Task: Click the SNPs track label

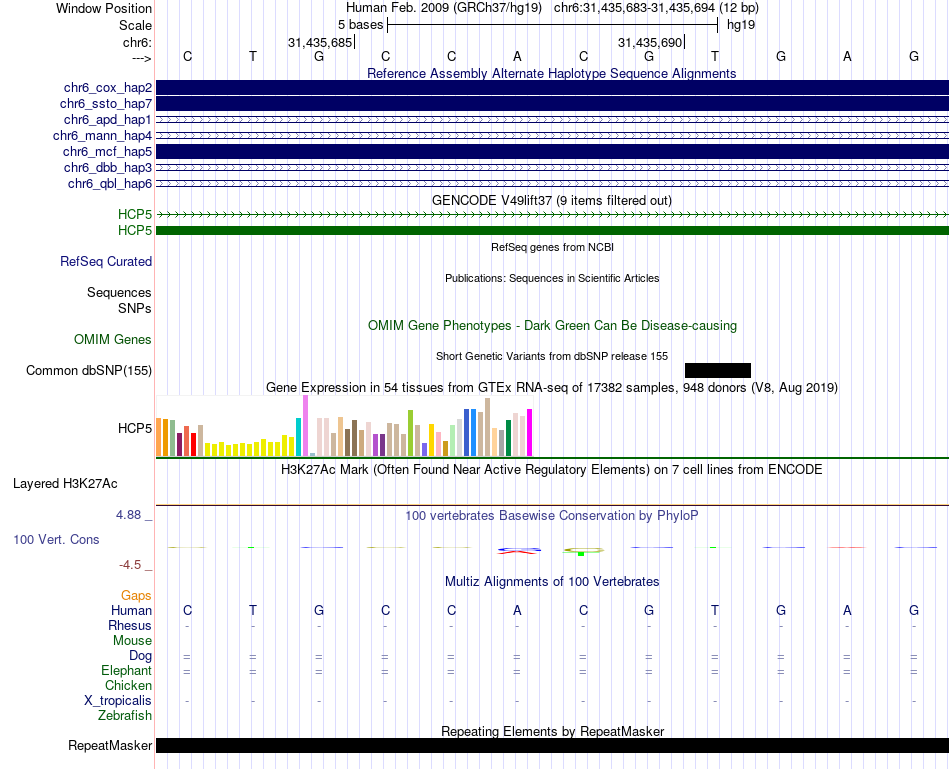Action: pos(135,308)
